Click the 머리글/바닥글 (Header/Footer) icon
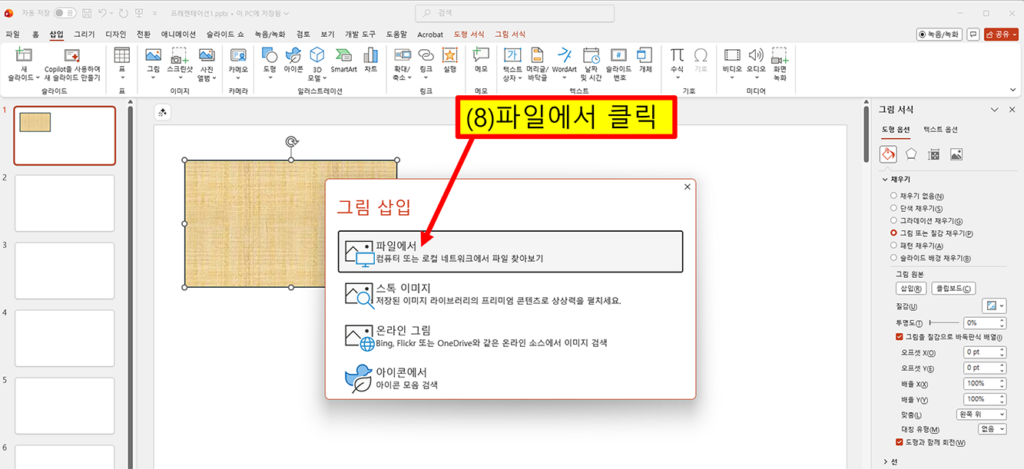This screenshot has height=469, width=1024. [x=537, y=55]
